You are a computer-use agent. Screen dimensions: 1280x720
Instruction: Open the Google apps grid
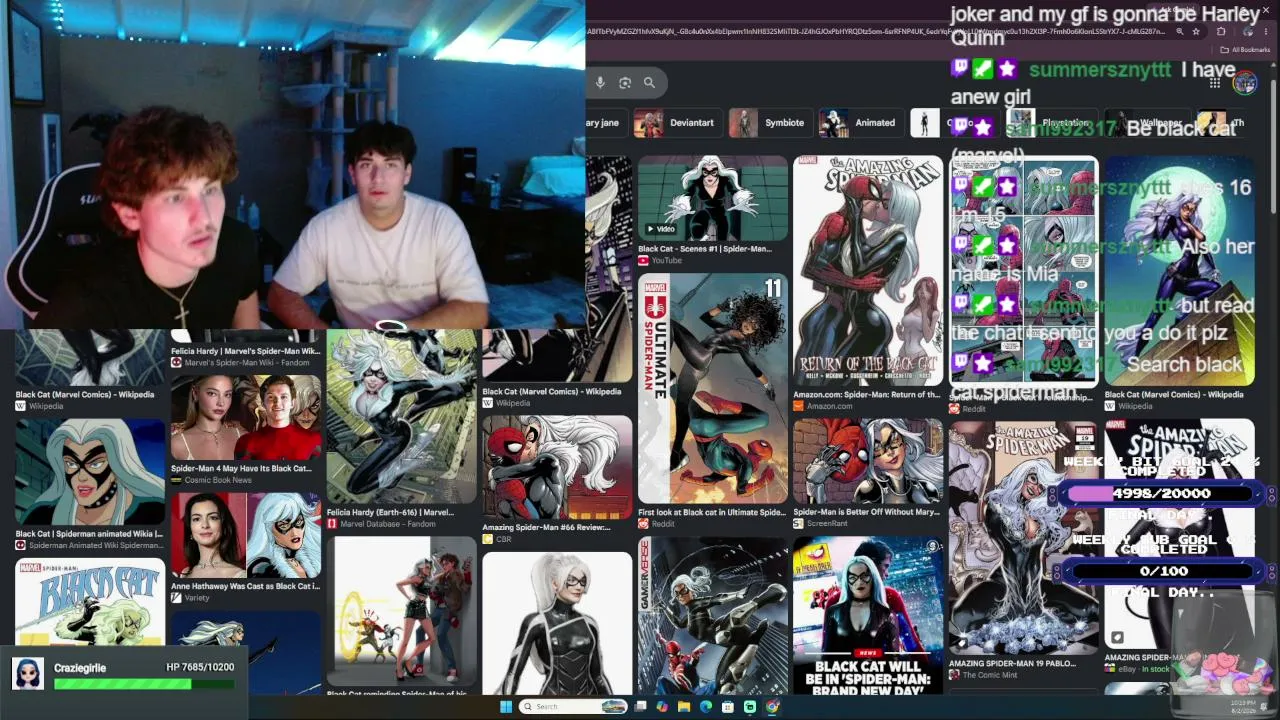[x=1215, y=83]
